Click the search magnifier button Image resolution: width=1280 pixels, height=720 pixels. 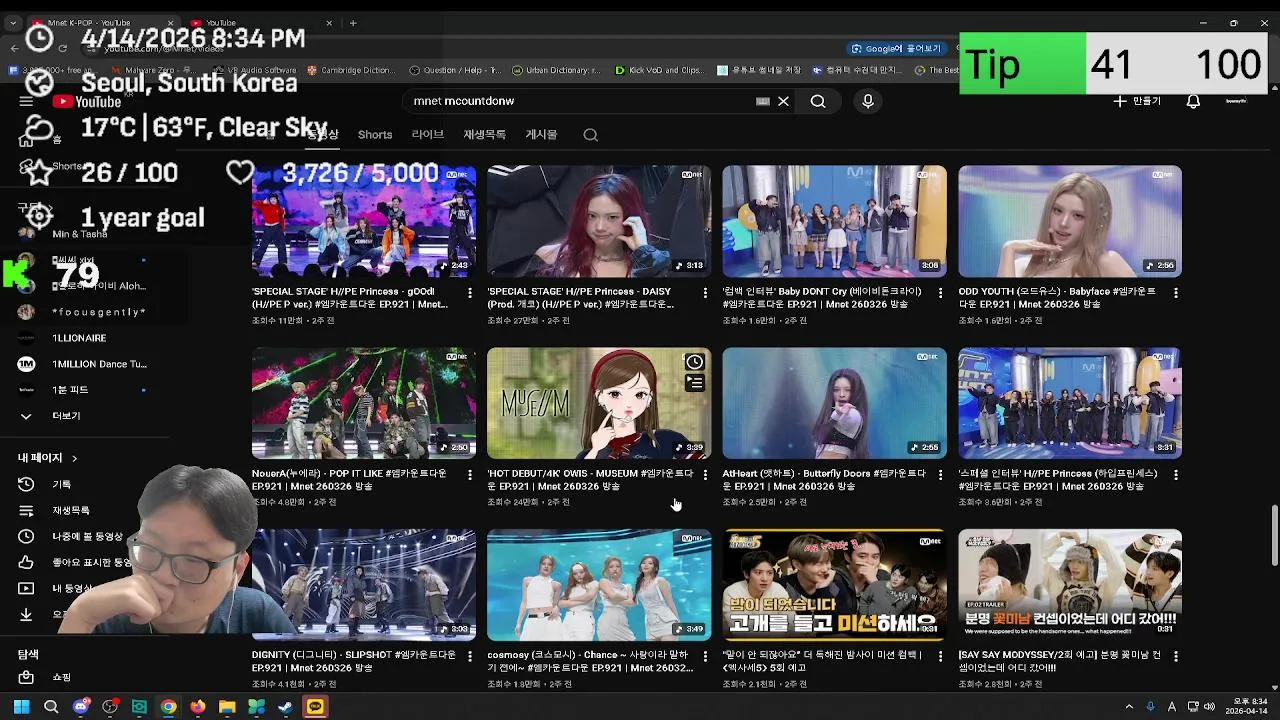818,101
